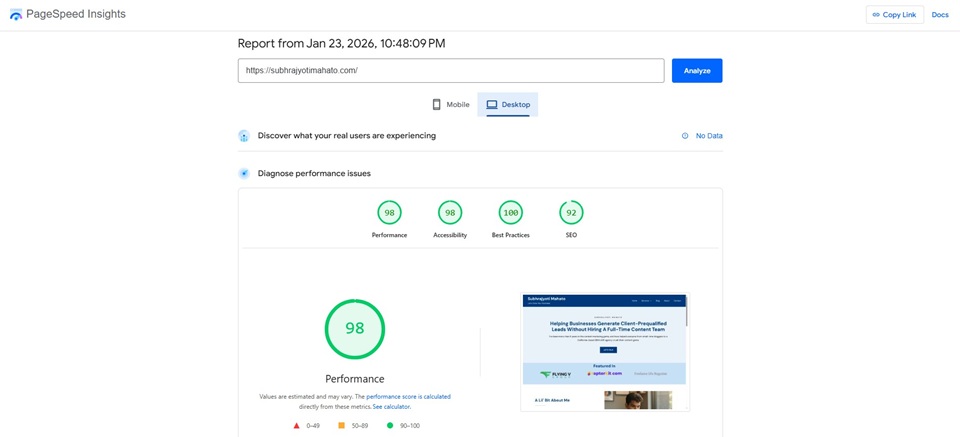Open 'performance score is calculated' link
960x437 pixels.
pos(408,397)
